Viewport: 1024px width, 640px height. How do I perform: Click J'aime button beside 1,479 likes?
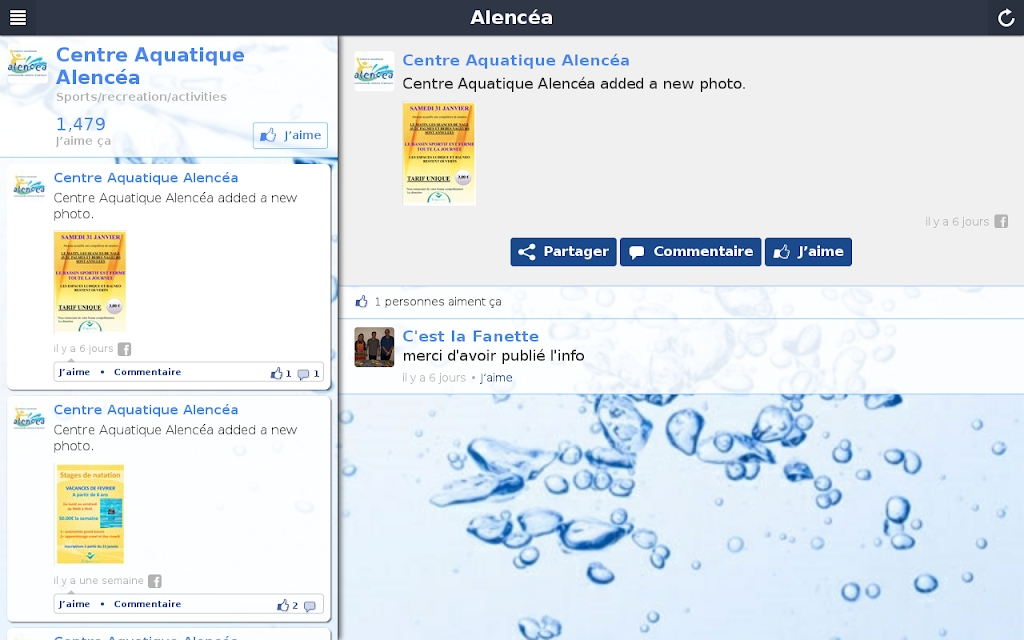tap(291, 135)
